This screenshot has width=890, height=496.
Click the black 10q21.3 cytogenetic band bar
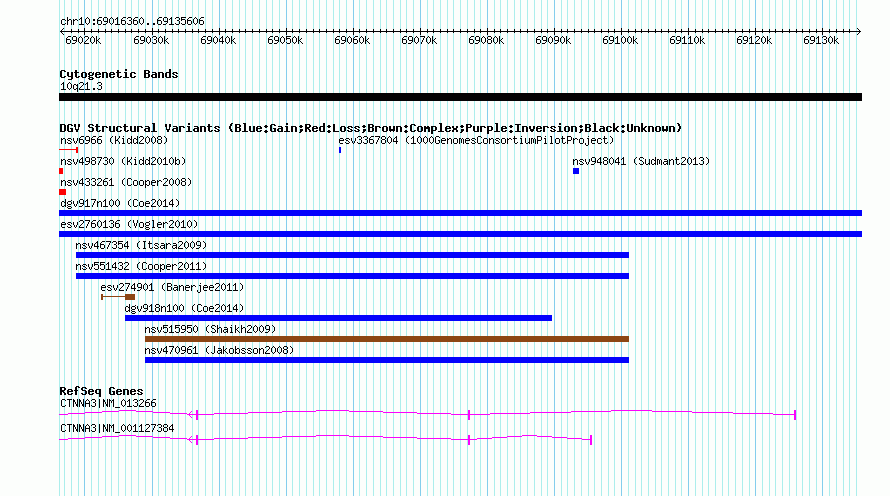pos(460,97)
